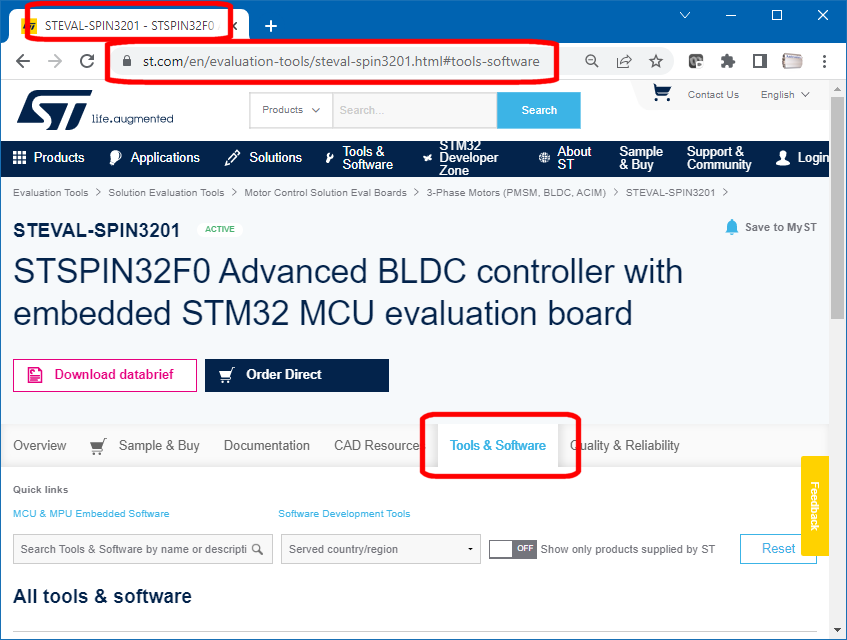The width and height of the screenshot is (847, 640).
Task: Reload the current page
Action: [87, 61]
